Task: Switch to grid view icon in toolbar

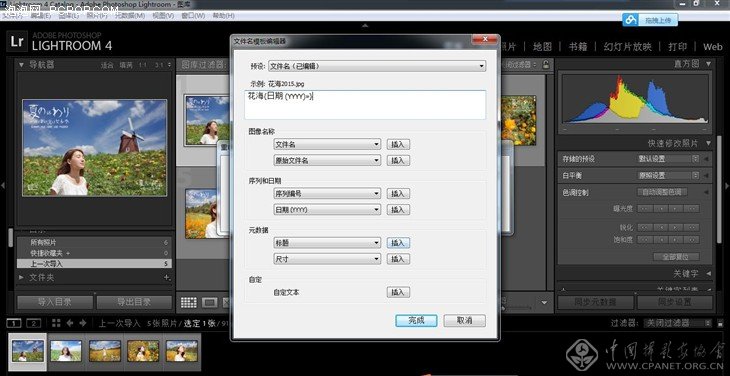Action: (x=189, y=302)
